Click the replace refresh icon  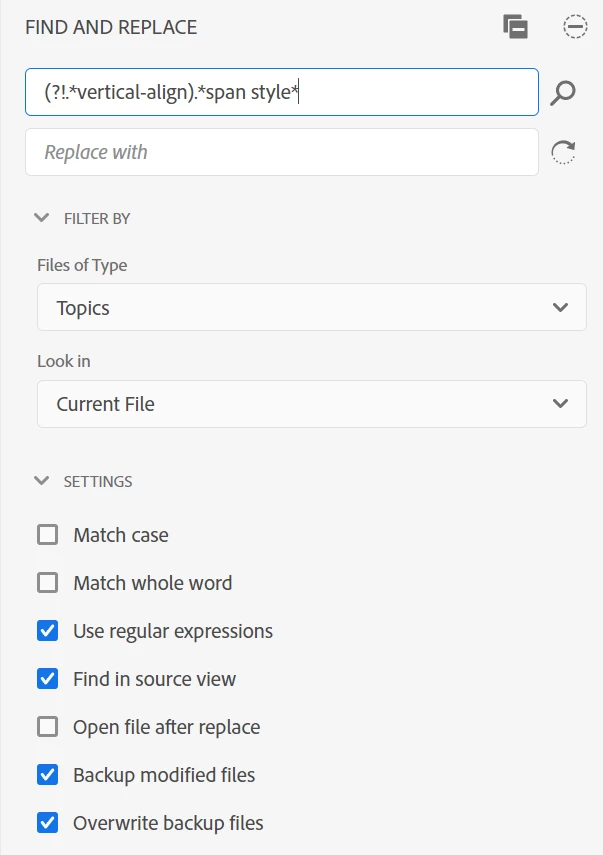(x=564, y=152)
